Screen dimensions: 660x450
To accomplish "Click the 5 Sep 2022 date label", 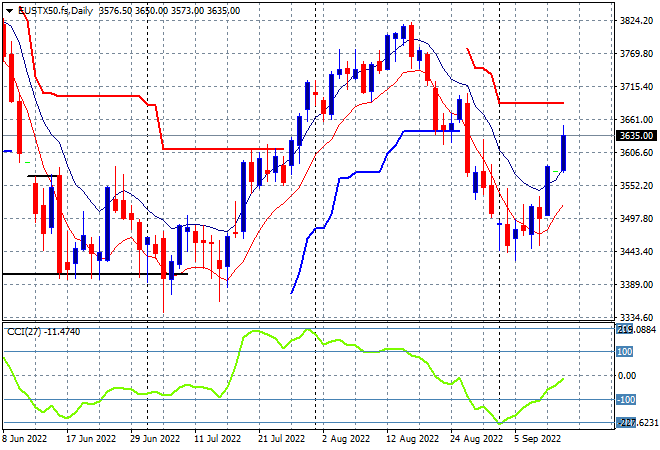I will click(538, 439).
